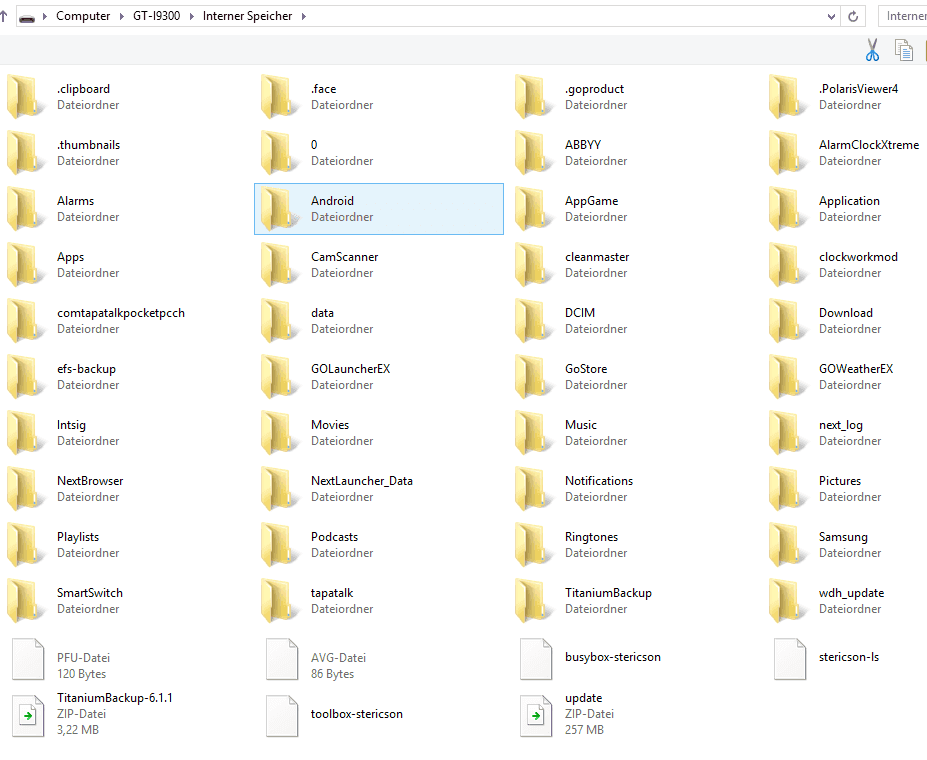Viewport: 927px width, 760px height.
Task: Select the .PolarisViewer4 folder icon
Action: coord(788,97)
